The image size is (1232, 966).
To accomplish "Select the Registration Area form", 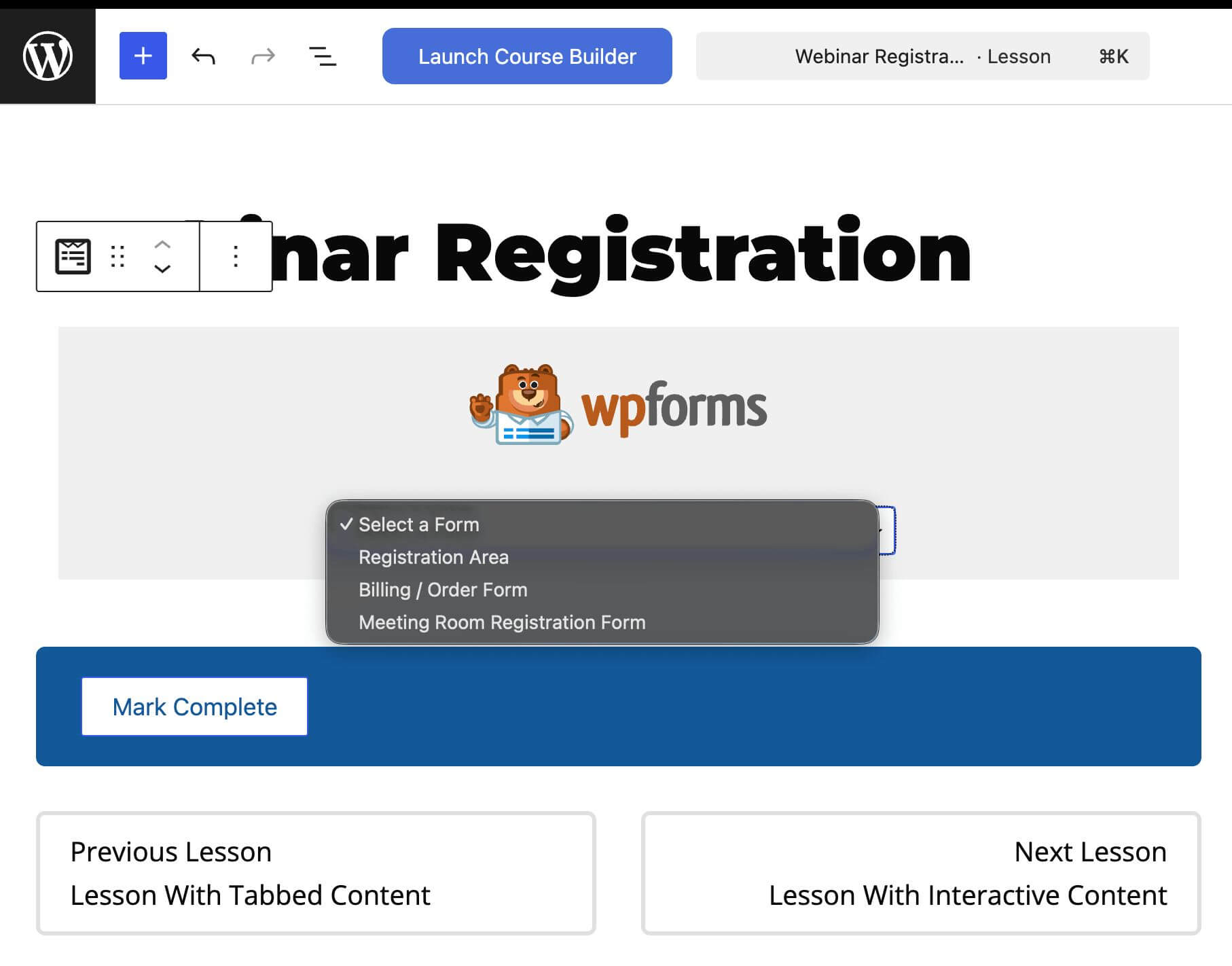I will click(602, 557).
